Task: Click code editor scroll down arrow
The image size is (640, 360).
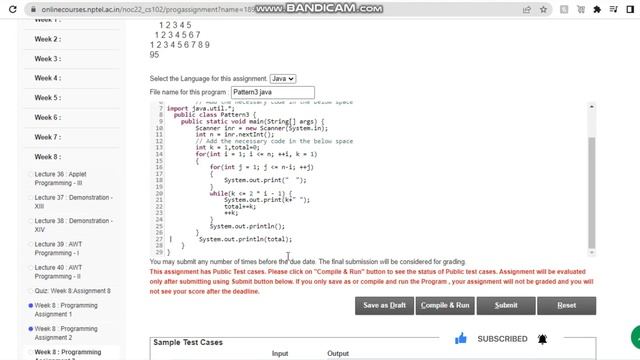Action: tap(591, 253)
